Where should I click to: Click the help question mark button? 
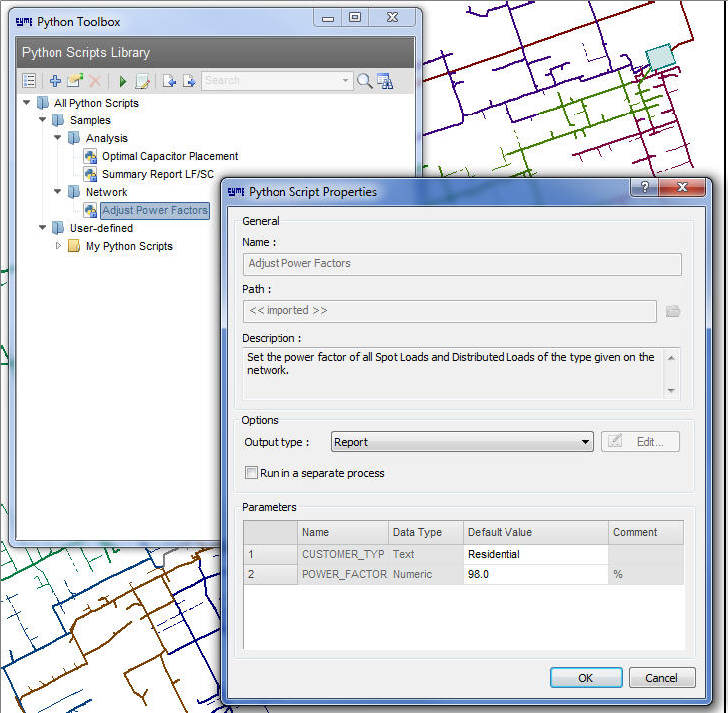[x=645, y=188]
